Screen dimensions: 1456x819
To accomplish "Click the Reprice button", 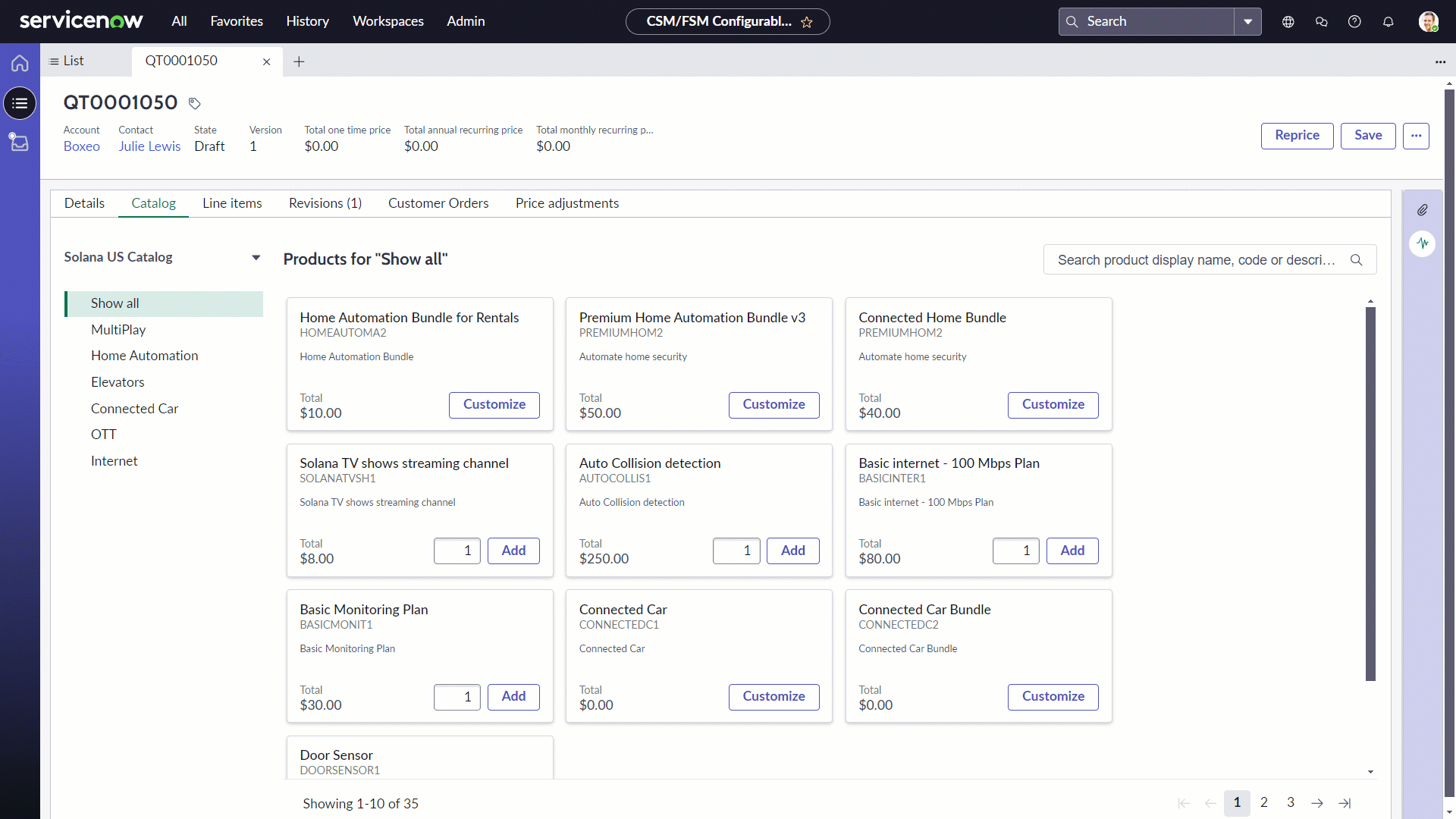I will tap(1297, 136).
